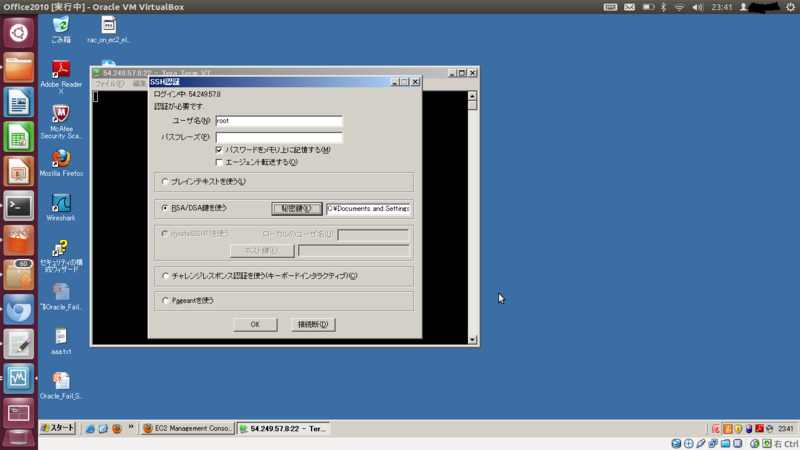Open the Windows Start button
This screenshot has height=450, width=800.
pos(58,429)
